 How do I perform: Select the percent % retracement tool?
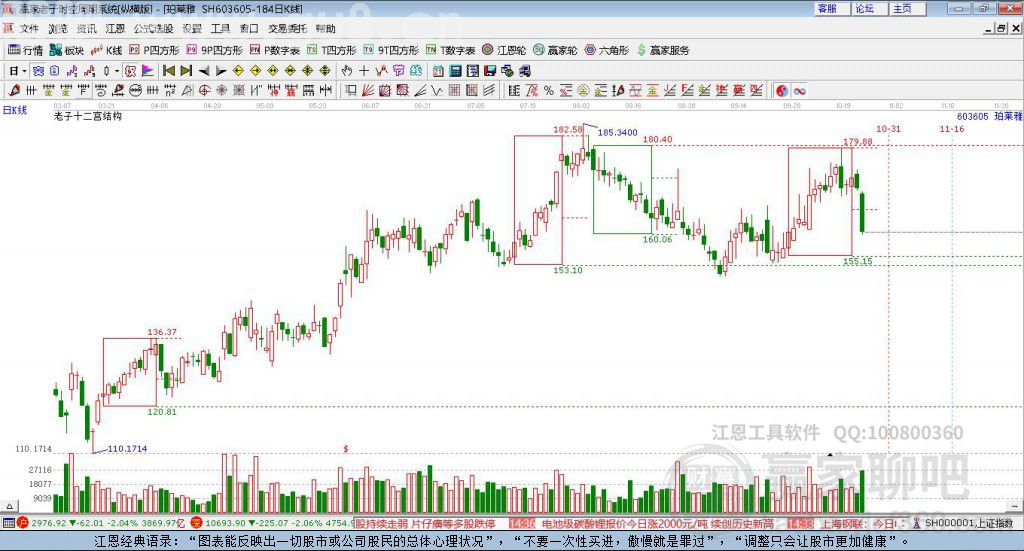[549, 91]
